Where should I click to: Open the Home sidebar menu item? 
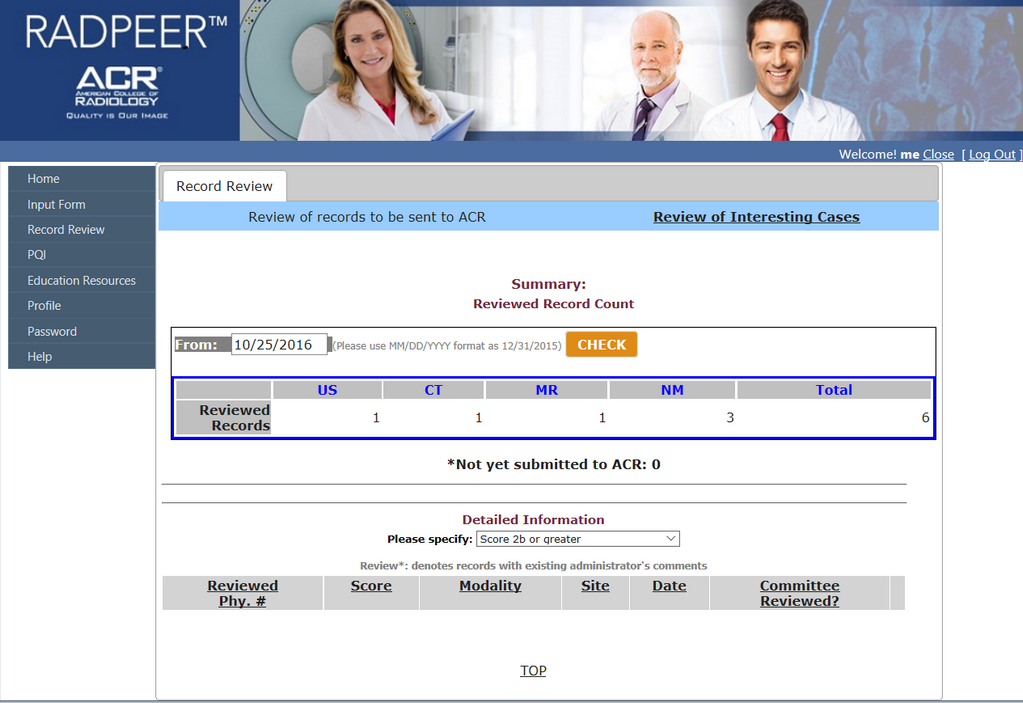coord(44,179)
